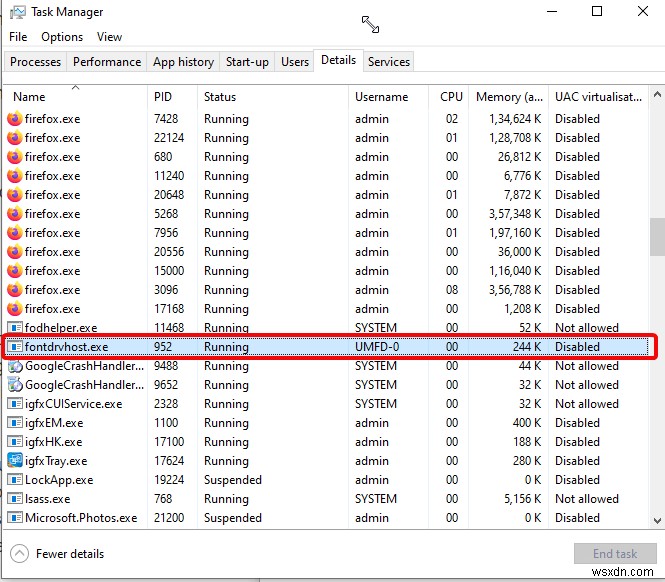Image resolution: width=665 pixels, height=582 pixels.
Task: Switch to the App history tab
Action: click(x=183, y=62)
